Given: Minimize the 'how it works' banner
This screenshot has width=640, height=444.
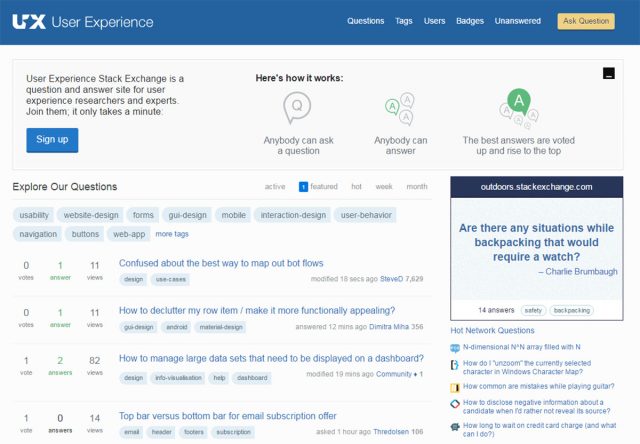Looking at the screenshot, I should click(609, 73).
